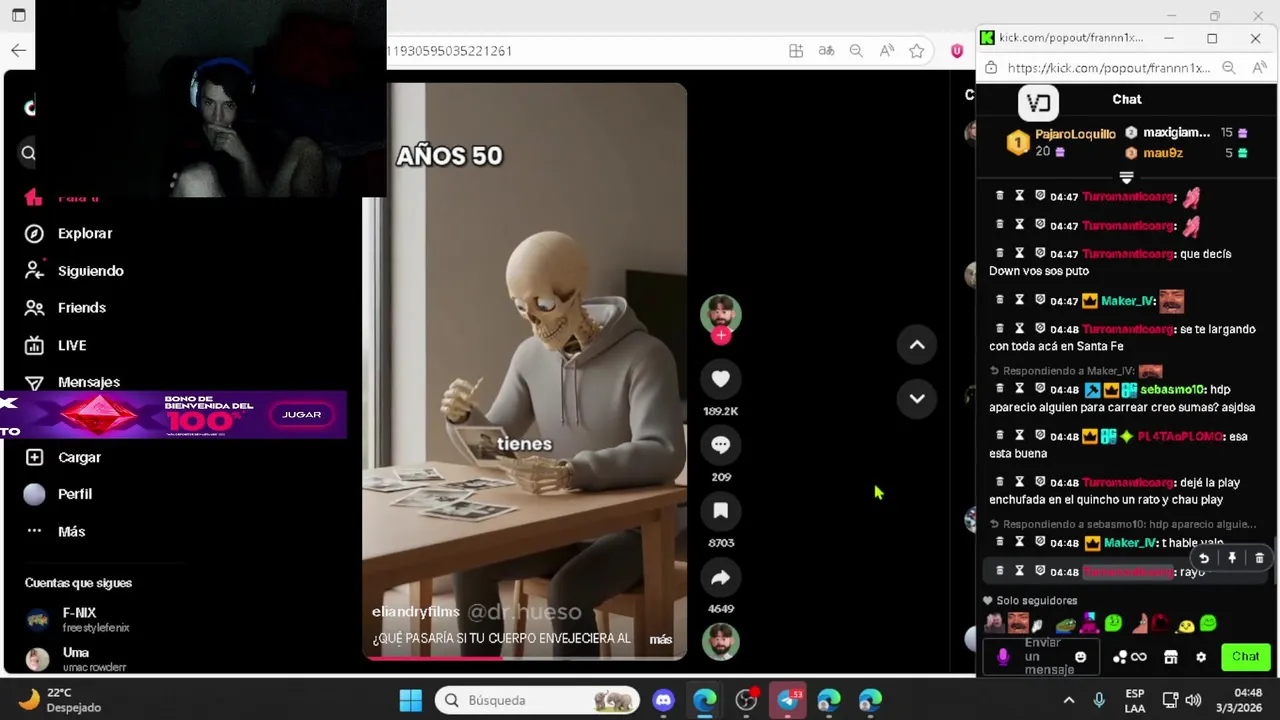
Task: Click the lock site info icon in the Kick popout
Action: 991,68
